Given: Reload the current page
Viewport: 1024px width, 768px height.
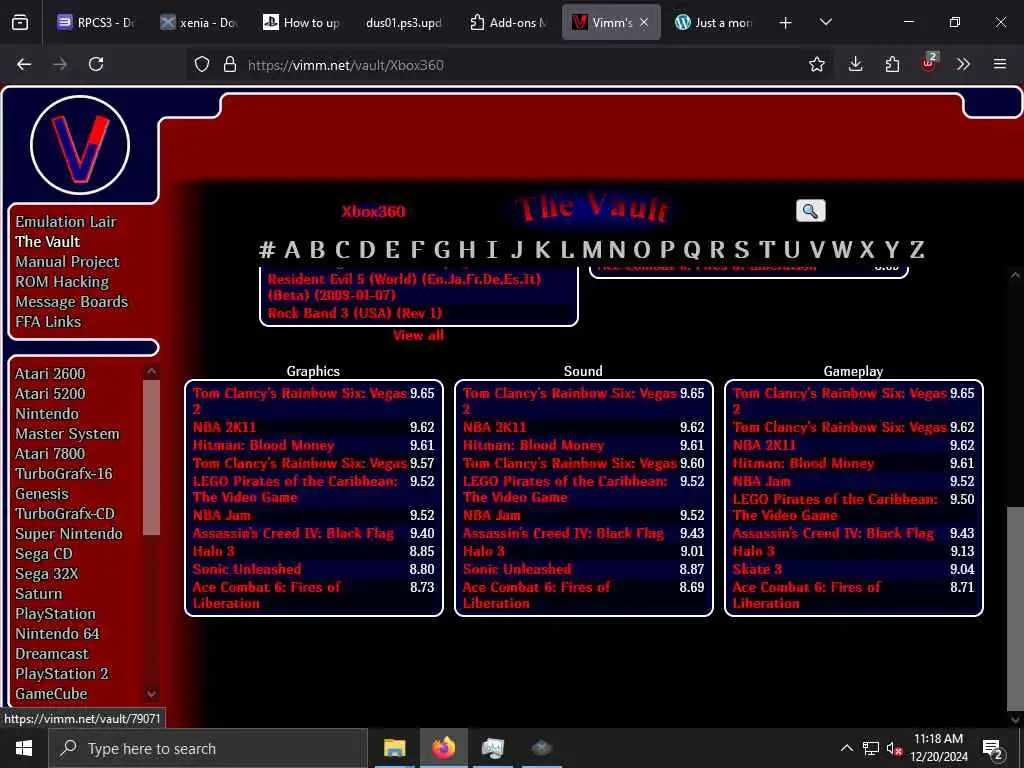Looking at the screenshot, I should pyautogui.click(x=96, y=64).
